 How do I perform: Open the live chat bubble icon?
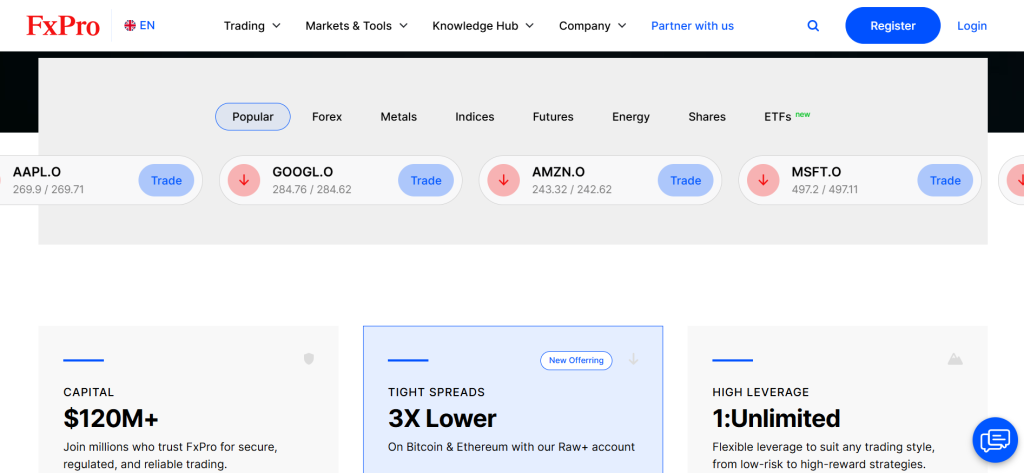pos(995,440)
